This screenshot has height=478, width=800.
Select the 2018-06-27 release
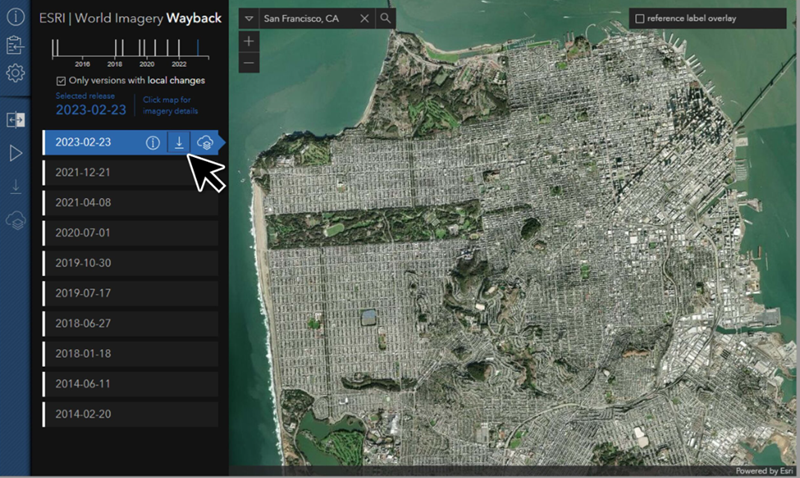click(x=131, y=323)
